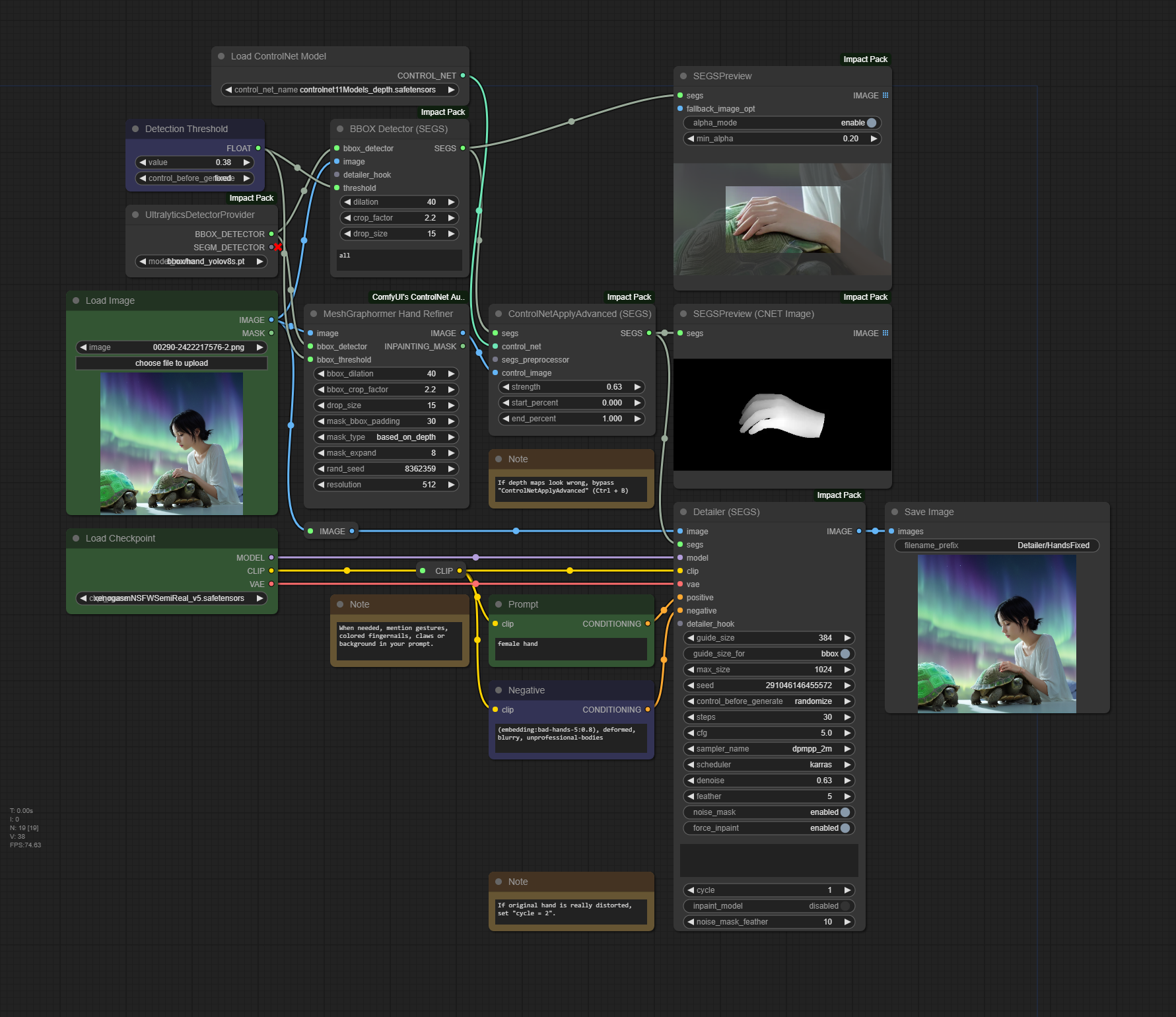Image resolution: width=1176 pixels, height=1017 pixels.
Task: Toggle alpha_mode enable switch
Action: pyautogui.click(x=871, y=123)
